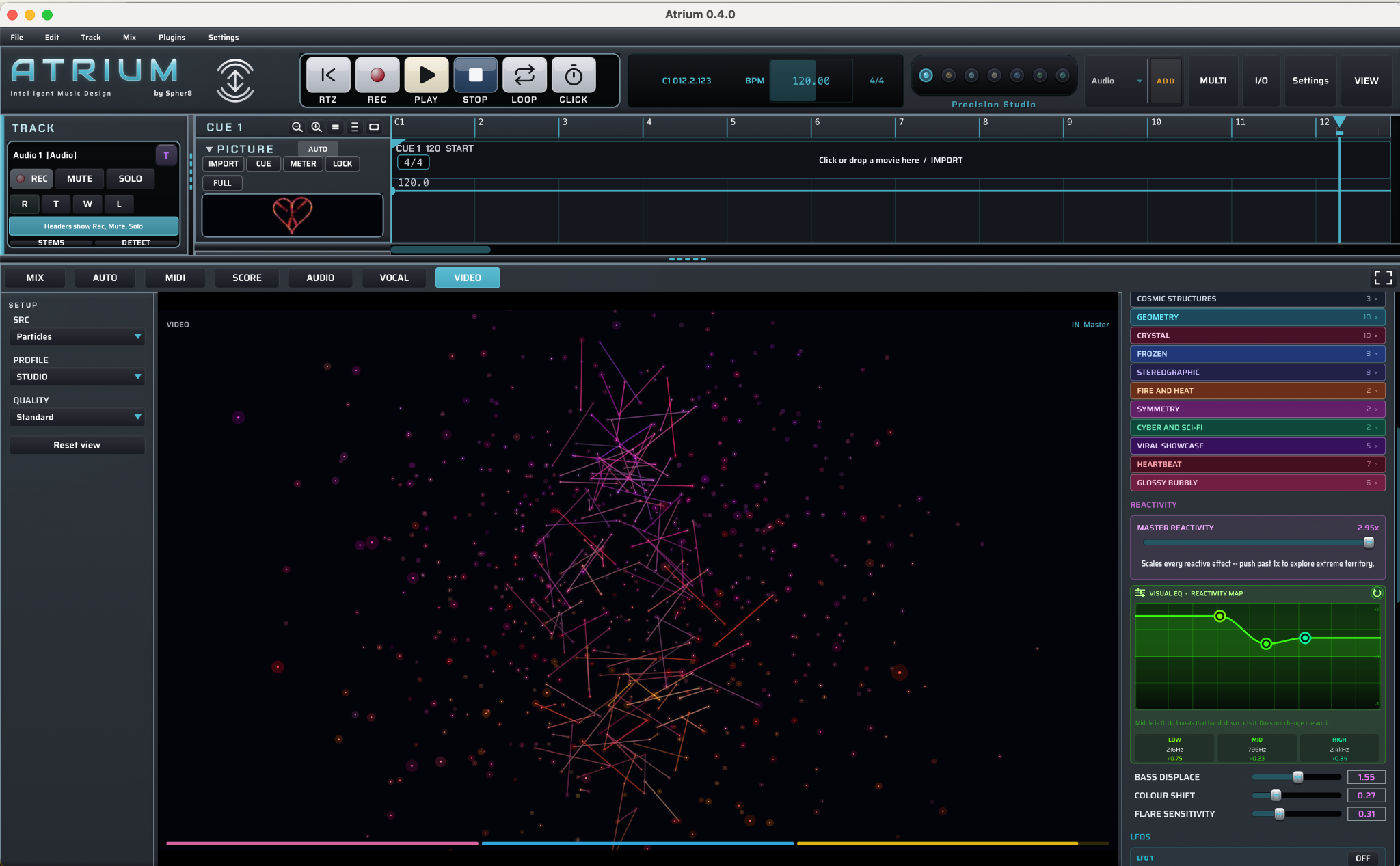The image size is (1400, 866).
Task: Open the SRC Particles dropdown
Action: (x=77, y=337)
